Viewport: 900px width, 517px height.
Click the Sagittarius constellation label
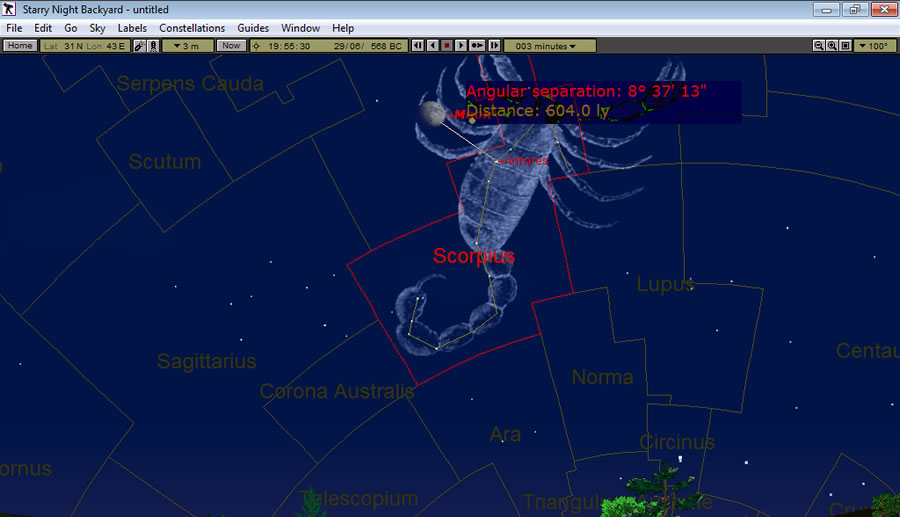(x=207, y=361)
